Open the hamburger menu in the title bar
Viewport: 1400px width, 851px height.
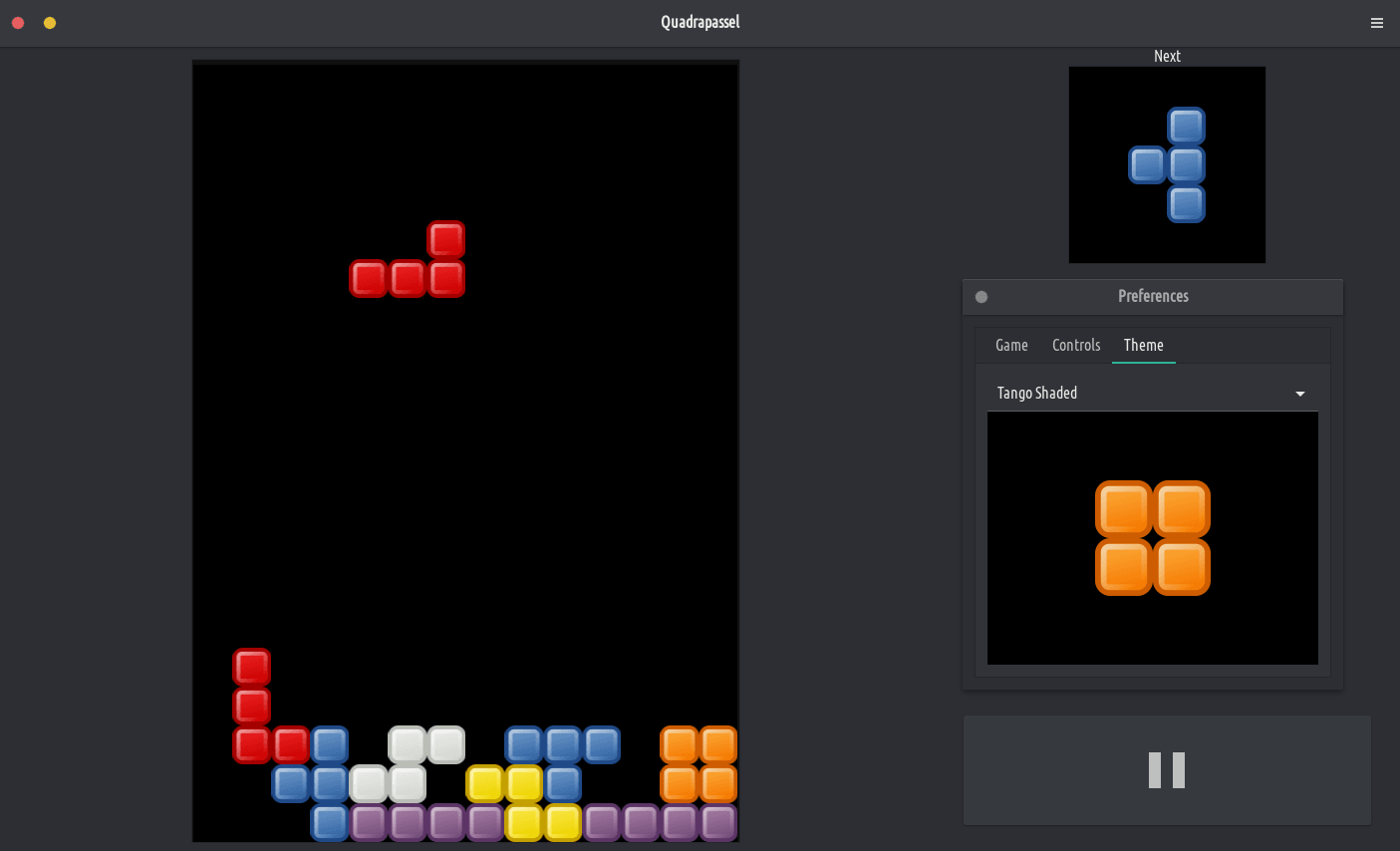(x=1376, y=23)
